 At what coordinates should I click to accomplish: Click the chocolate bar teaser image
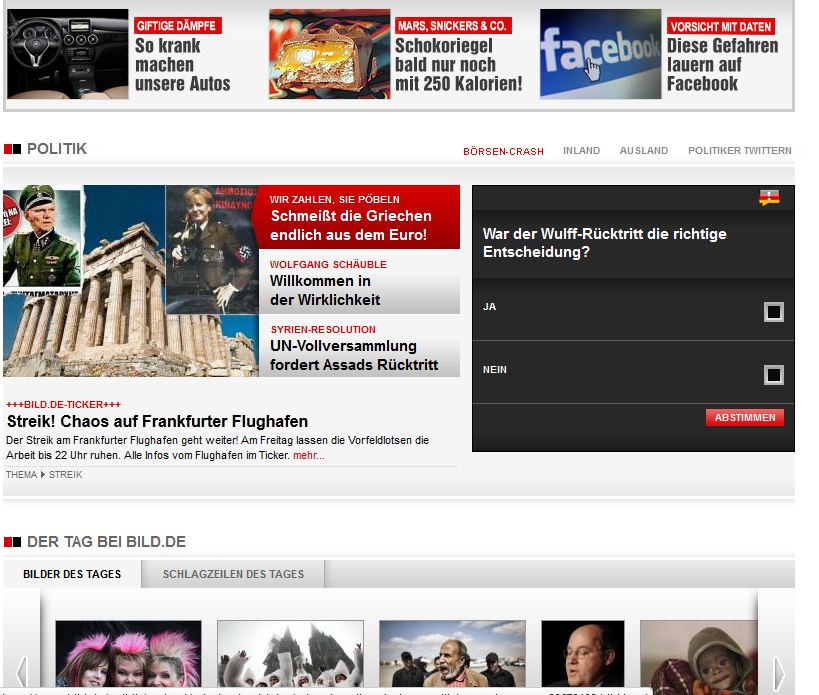click(x=327, y=53)
